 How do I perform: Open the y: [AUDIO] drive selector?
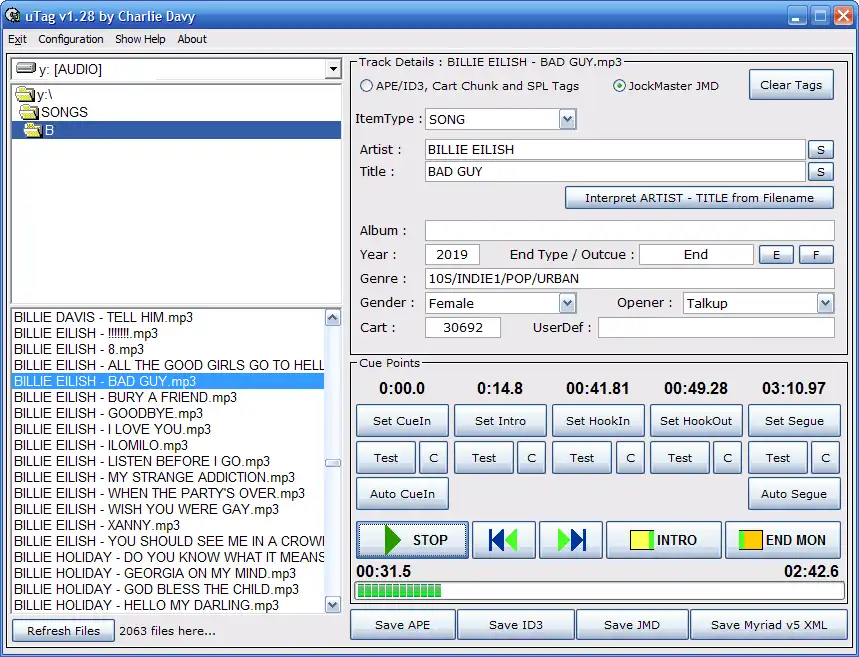(332, 70)
